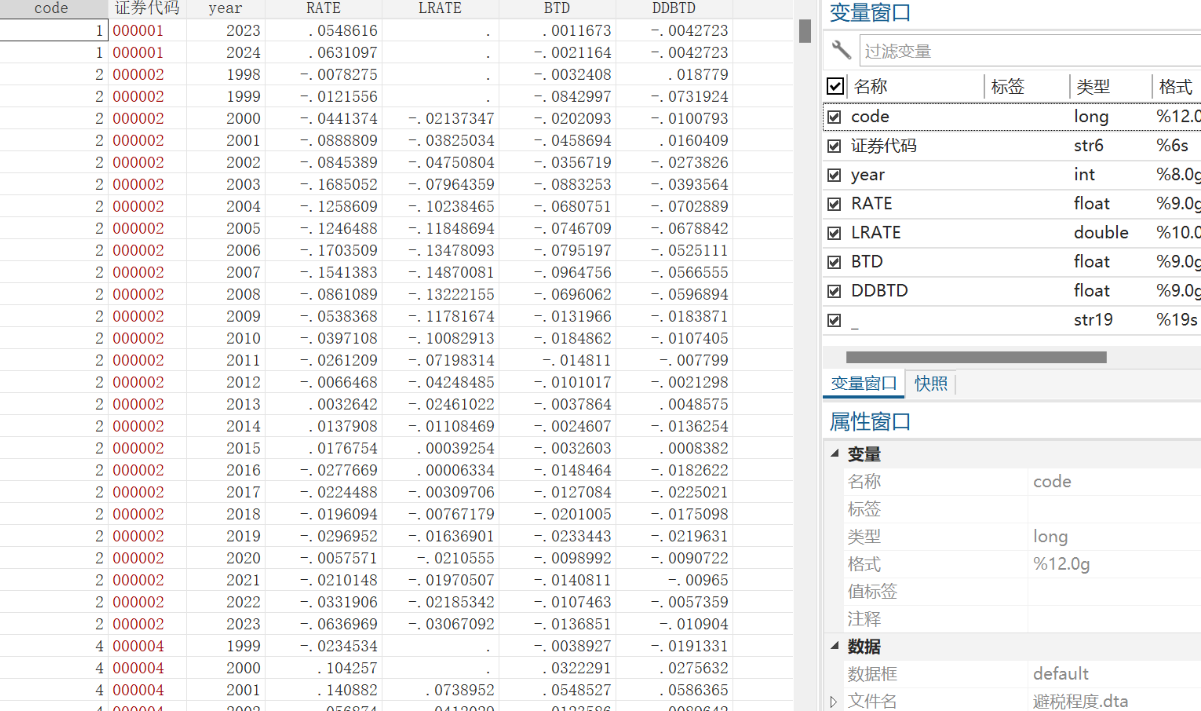Click BTD cell -.0842997

[557, 97]
